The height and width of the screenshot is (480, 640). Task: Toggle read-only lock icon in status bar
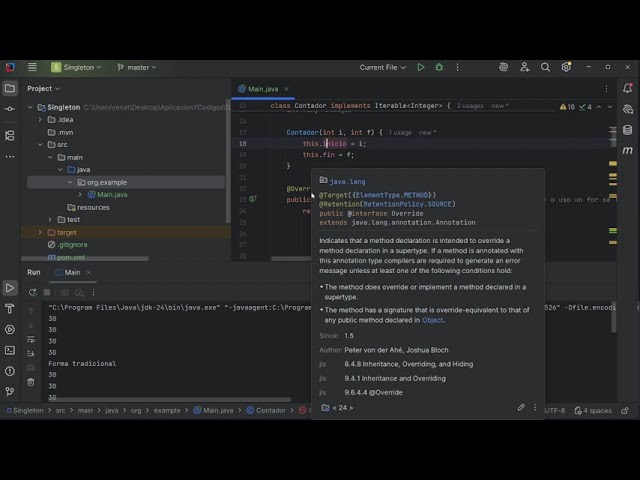pos(625,411)
